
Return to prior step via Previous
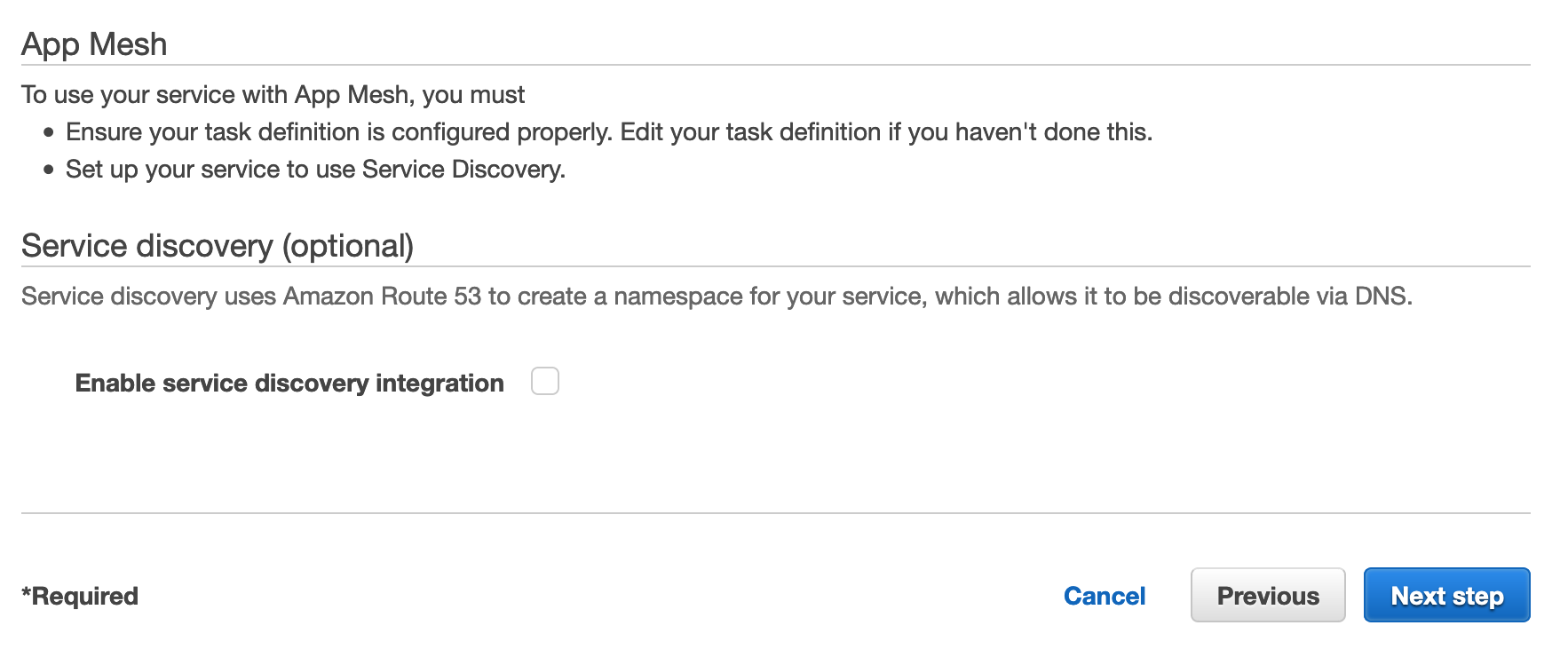[x=1267, y=596]
